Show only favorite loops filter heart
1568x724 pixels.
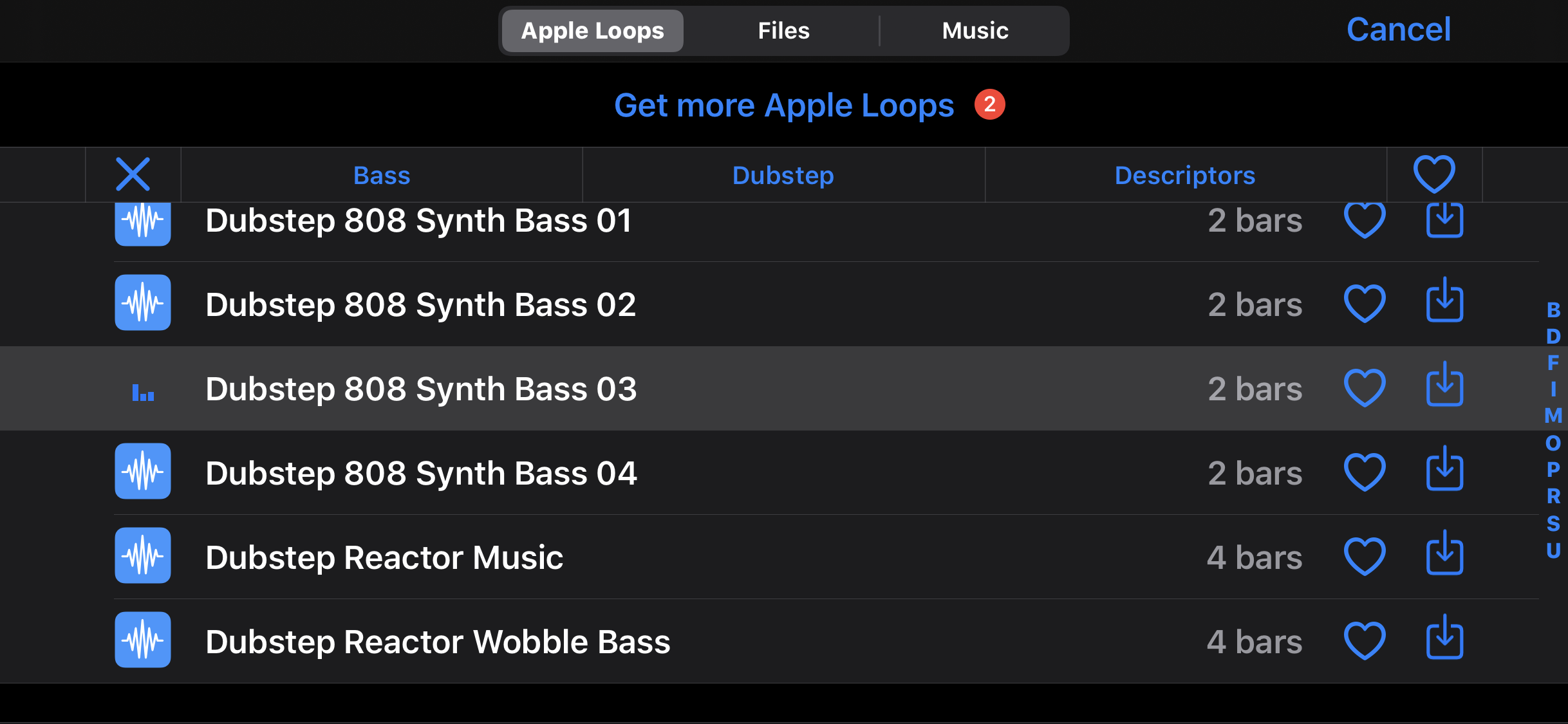pos(1434,174)
